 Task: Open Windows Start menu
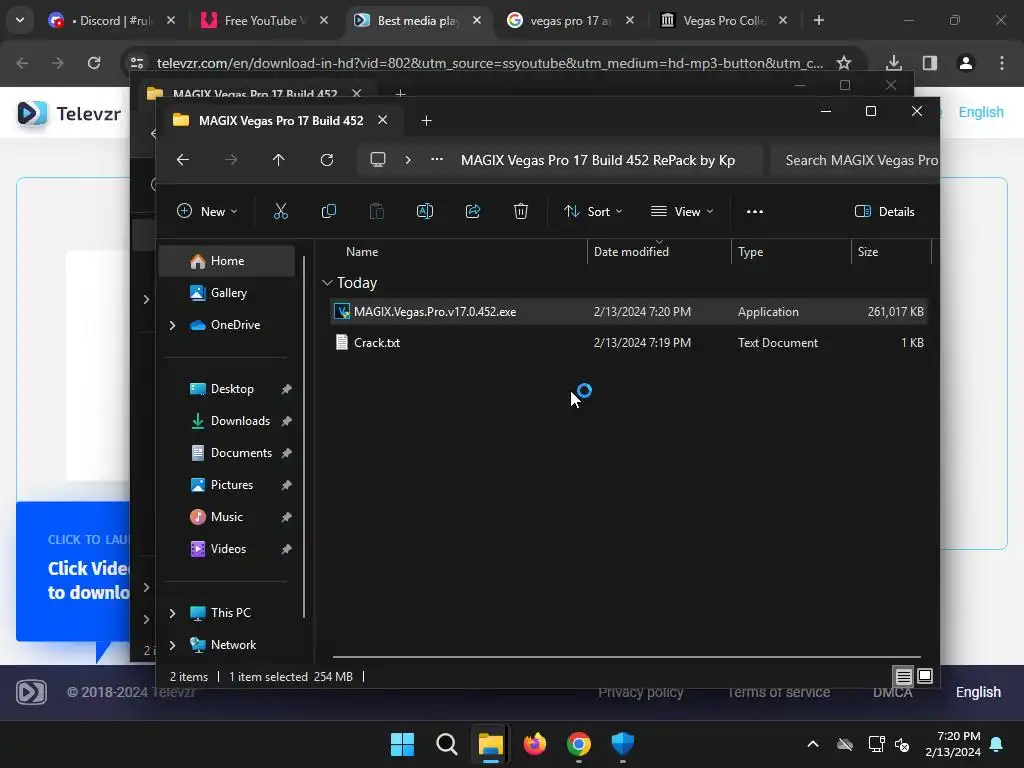coord(402,744)
